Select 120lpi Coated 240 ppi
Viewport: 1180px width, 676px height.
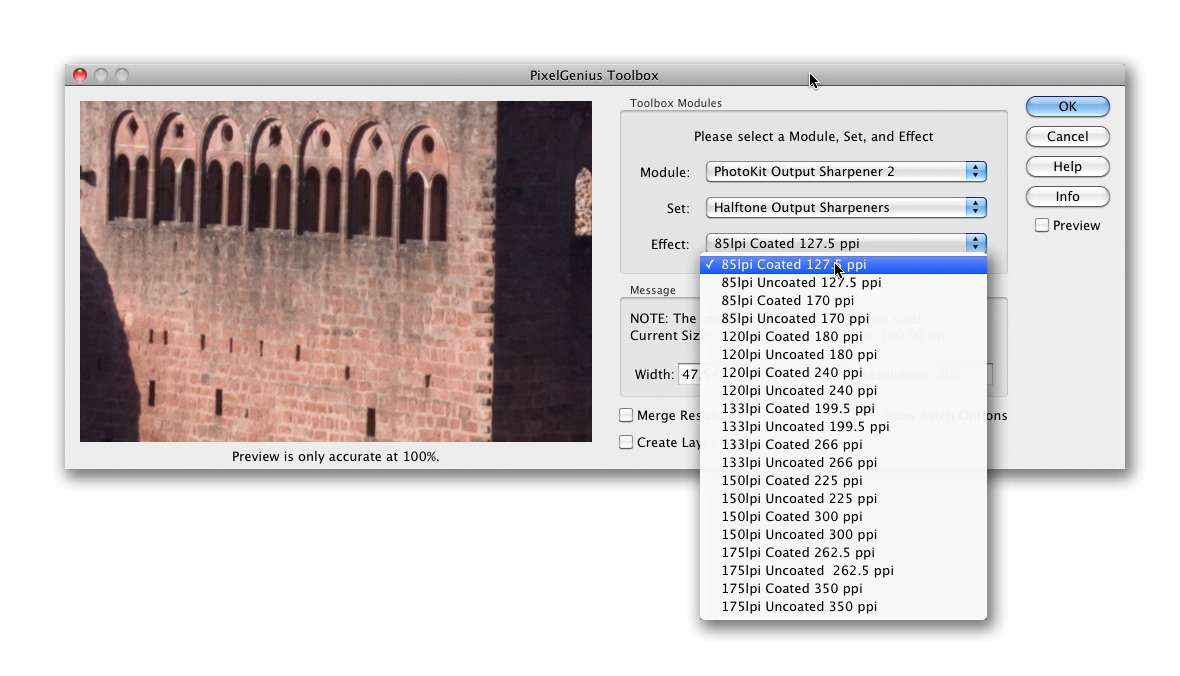click(843, 373)
